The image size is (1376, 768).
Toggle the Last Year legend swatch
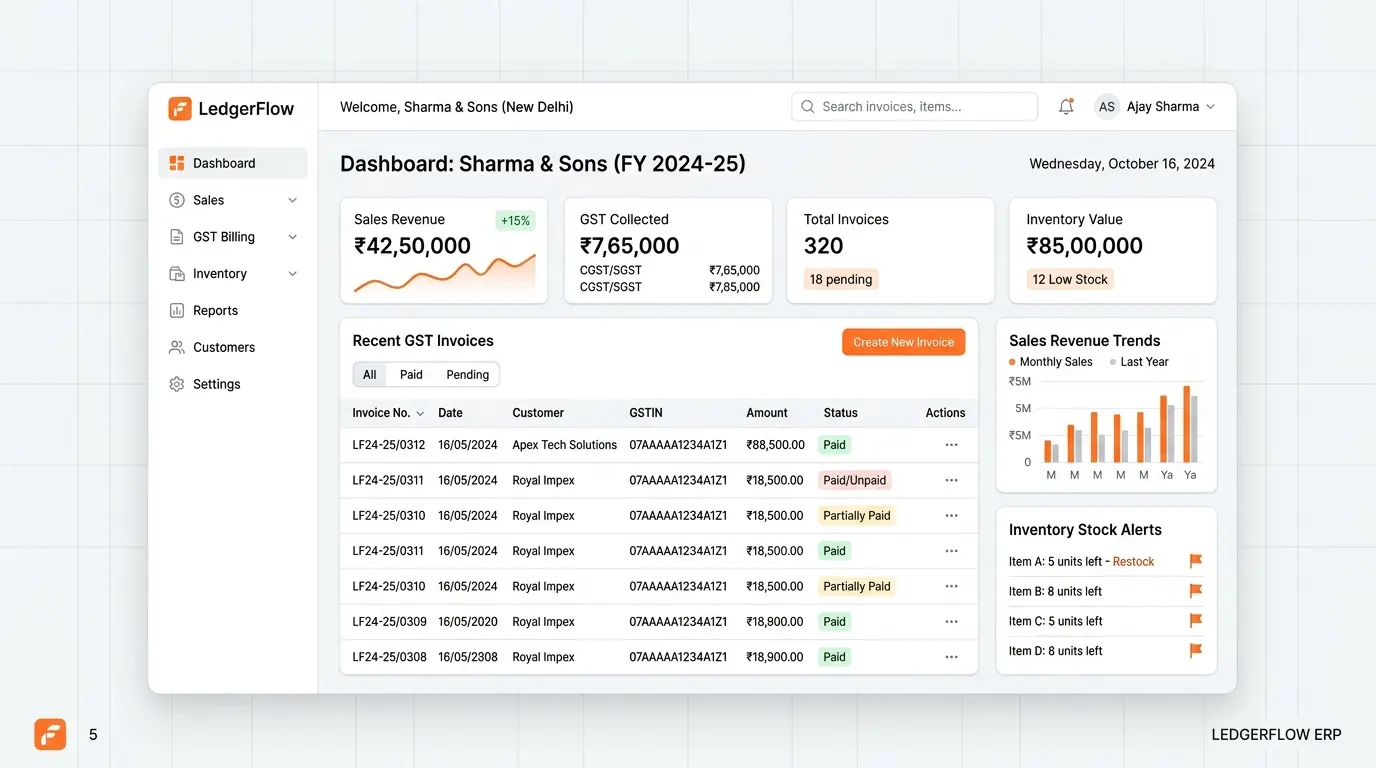coord(1113,362)
